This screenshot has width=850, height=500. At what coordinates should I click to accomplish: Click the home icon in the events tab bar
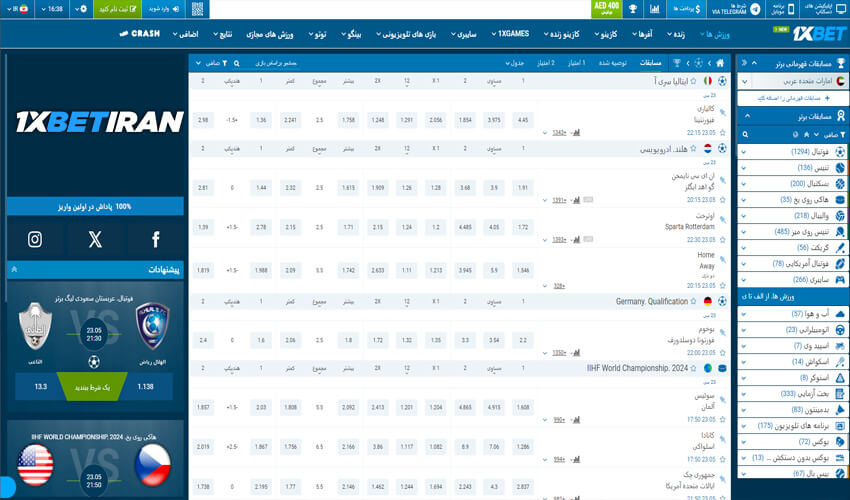(720, 63)
